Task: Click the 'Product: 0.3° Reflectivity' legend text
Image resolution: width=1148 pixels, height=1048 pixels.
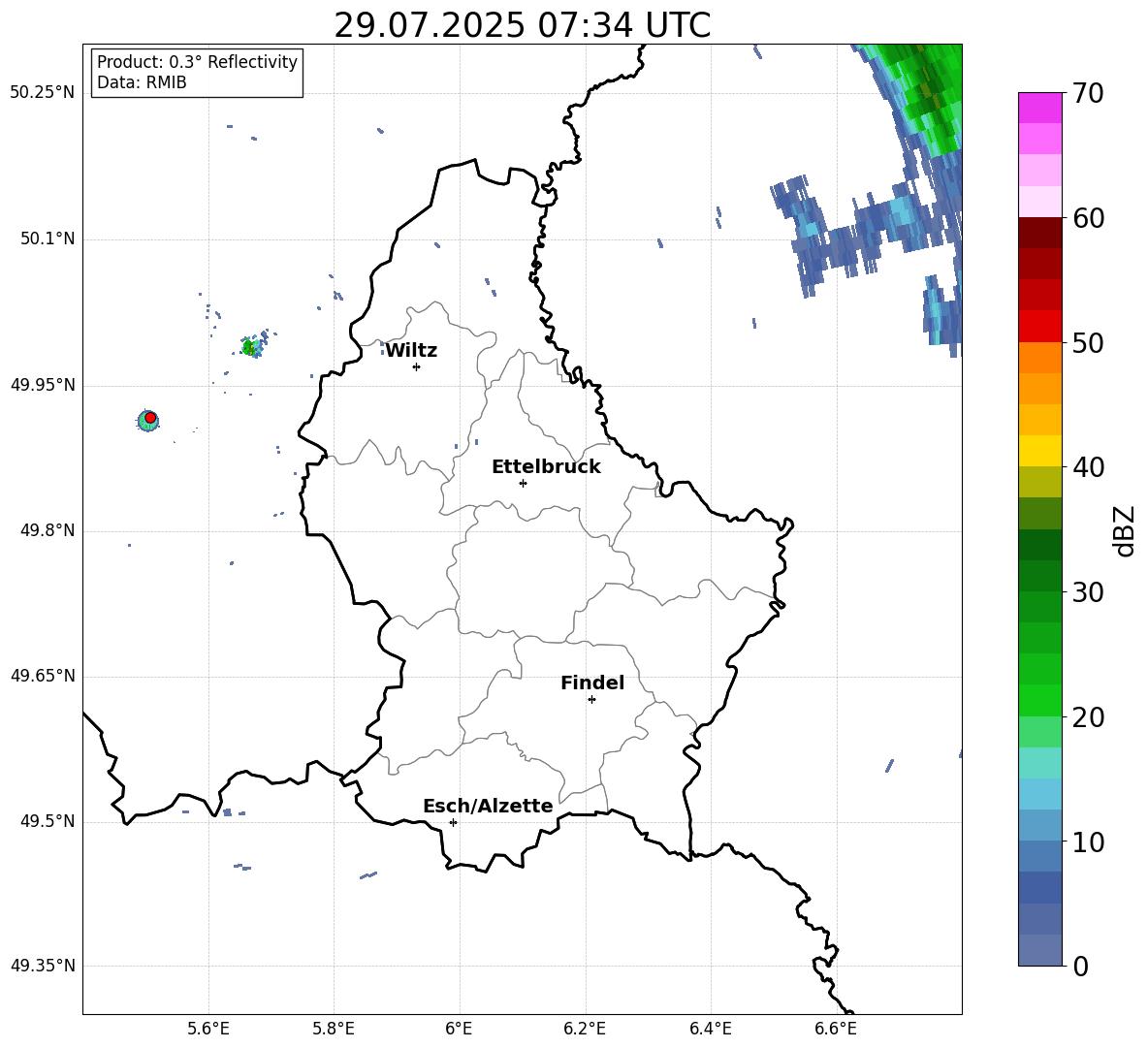Action: pos(197,62)
